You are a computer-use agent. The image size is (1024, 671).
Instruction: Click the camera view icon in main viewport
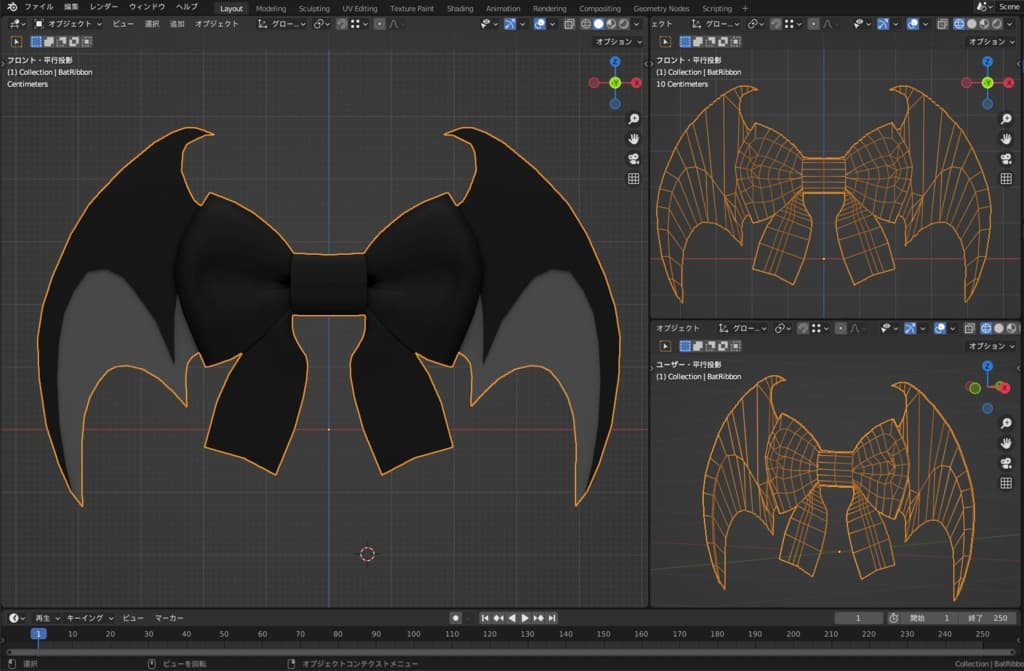pyautogui.click(x=633, y=159)
